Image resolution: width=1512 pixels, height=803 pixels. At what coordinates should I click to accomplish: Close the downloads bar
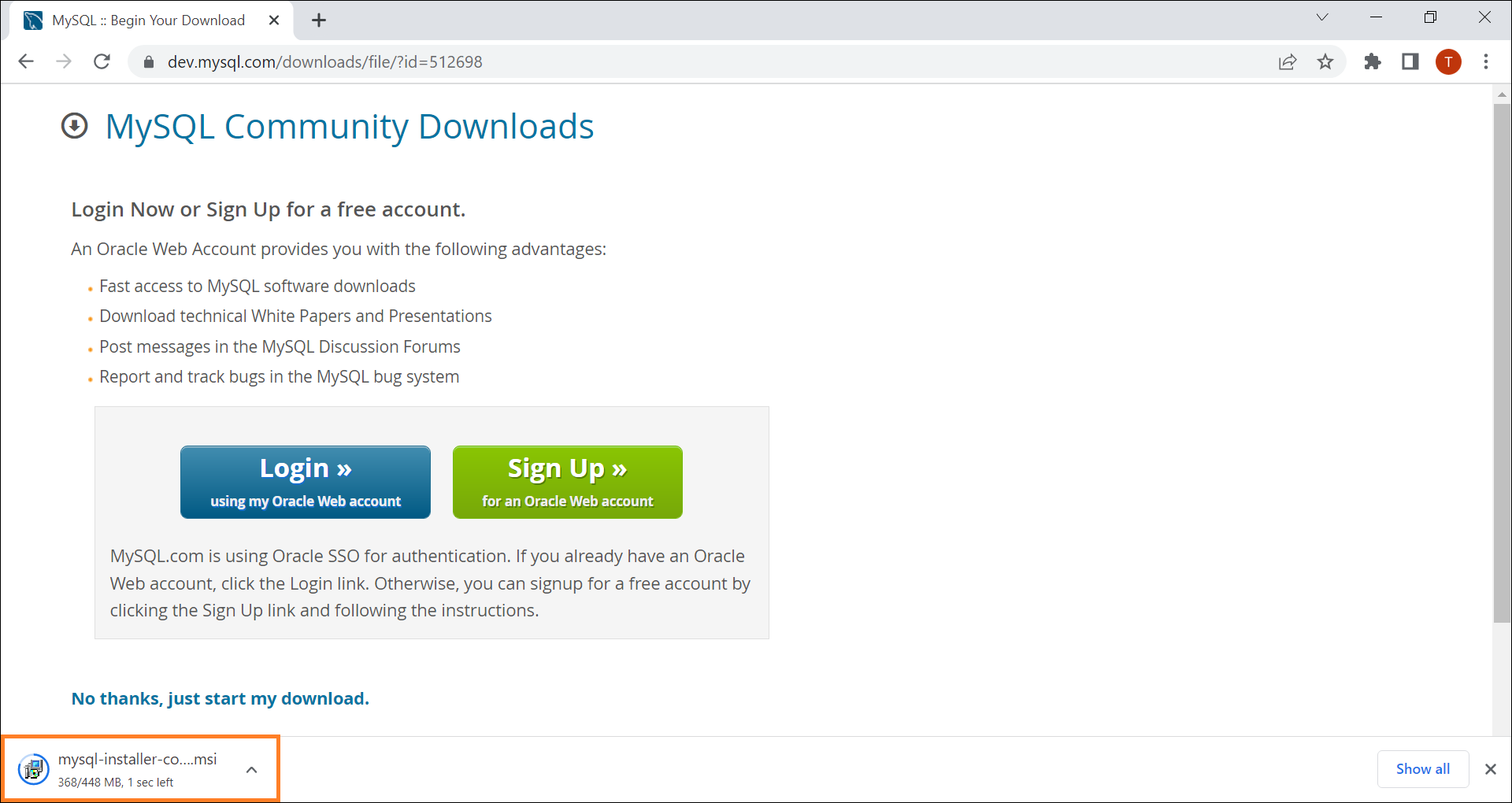click(x=1491, y=769)
